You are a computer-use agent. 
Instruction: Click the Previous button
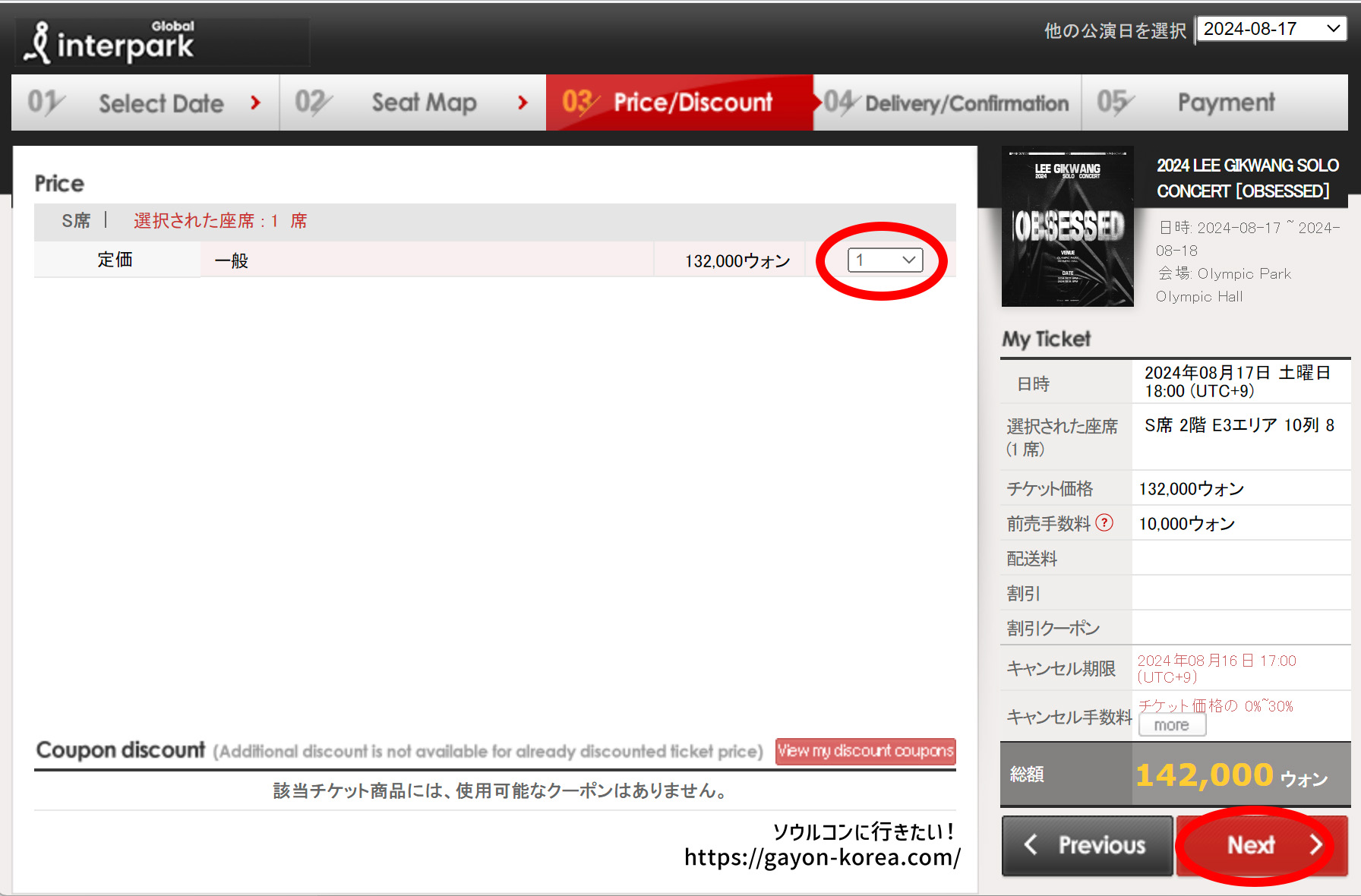(1087, 845)
